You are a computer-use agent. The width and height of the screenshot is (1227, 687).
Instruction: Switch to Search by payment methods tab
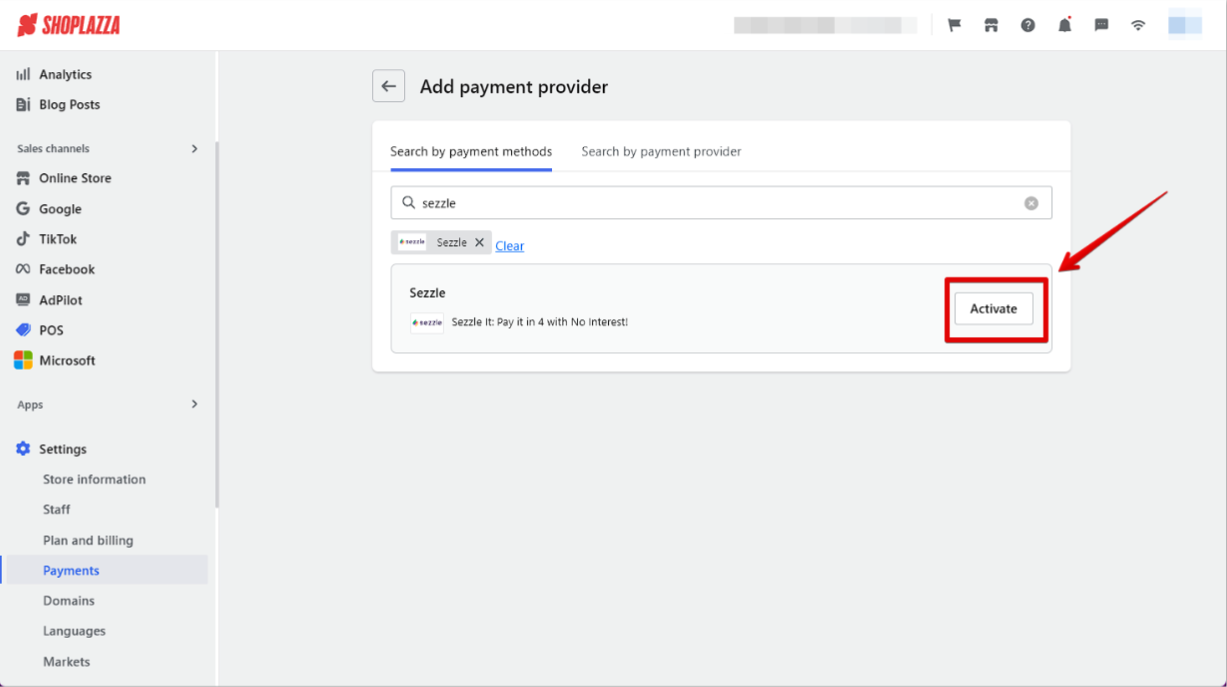[x=471, y=151]
